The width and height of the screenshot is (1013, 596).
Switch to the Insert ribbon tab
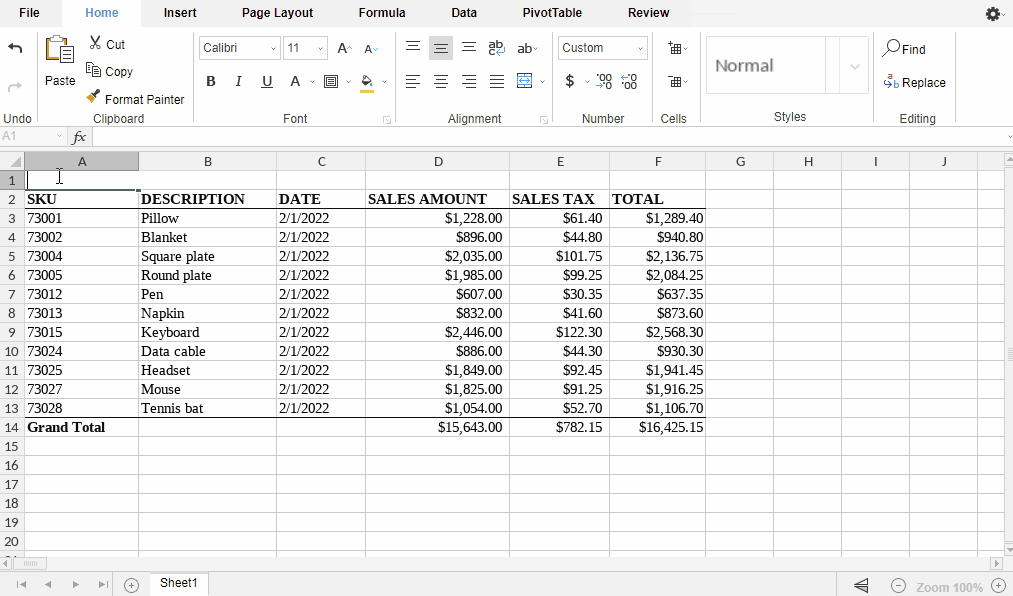(x=180, y=13)
